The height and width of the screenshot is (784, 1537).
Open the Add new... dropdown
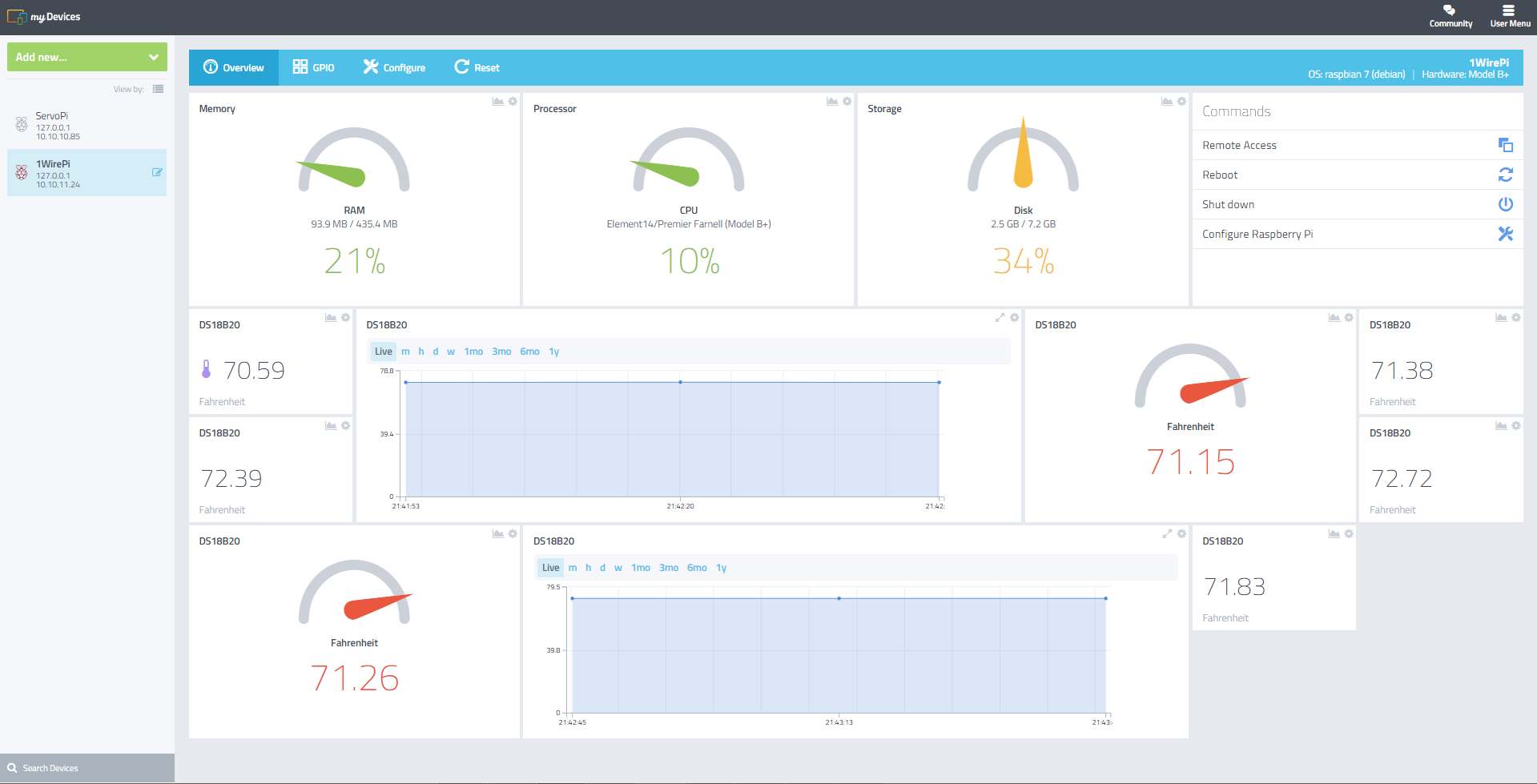click(87, 57)
